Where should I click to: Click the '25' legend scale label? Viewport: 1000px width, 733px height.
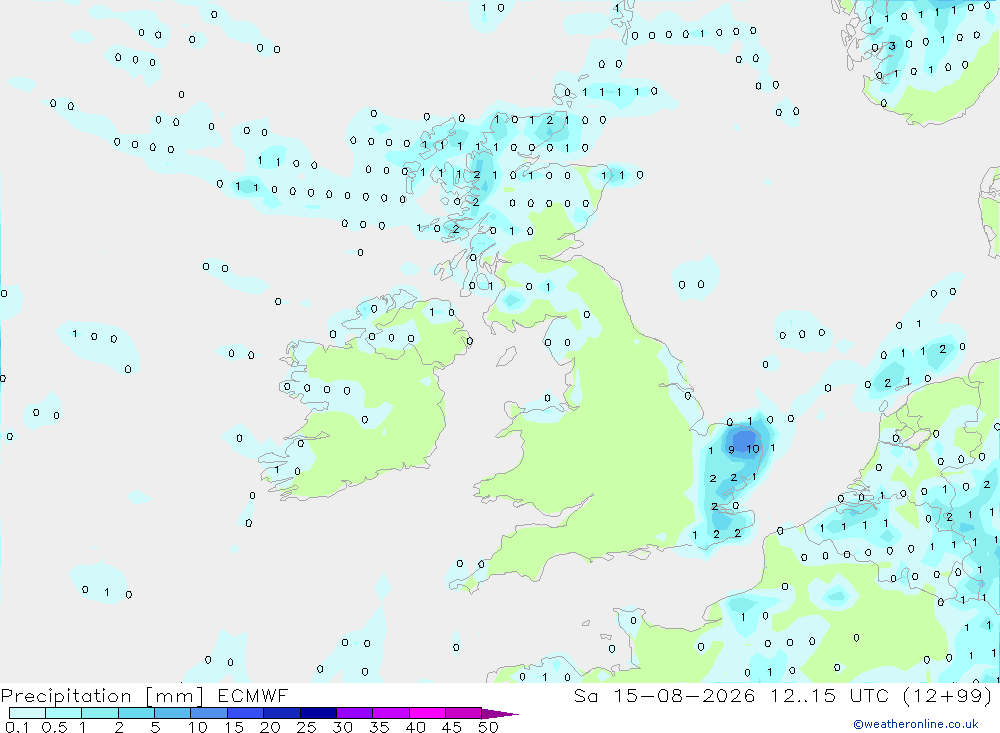306,727
